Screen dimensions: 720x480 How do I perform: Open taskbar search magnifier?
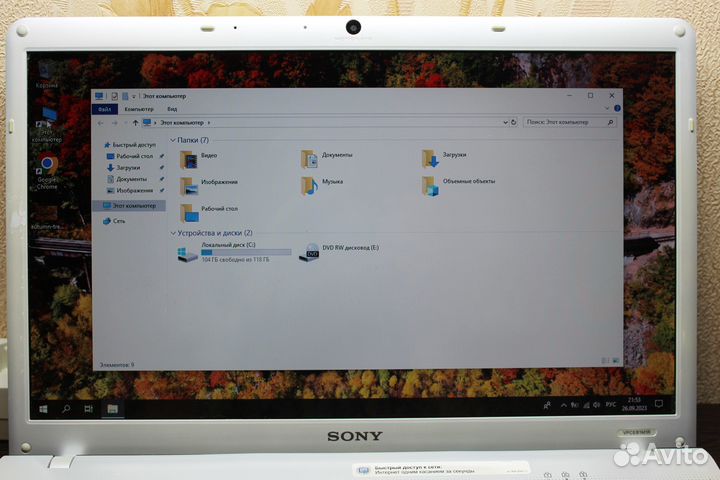66,408
